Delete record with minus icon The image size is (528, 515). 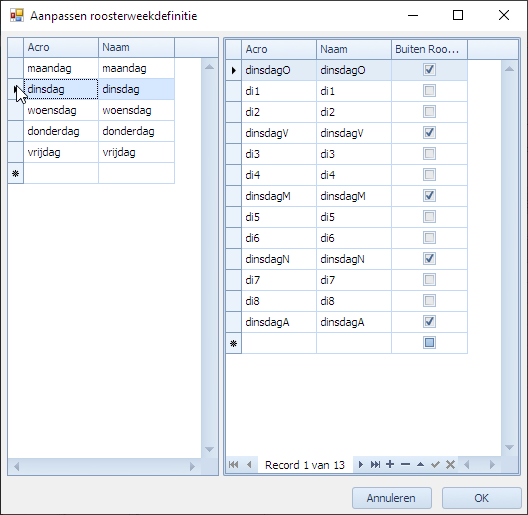405,465
